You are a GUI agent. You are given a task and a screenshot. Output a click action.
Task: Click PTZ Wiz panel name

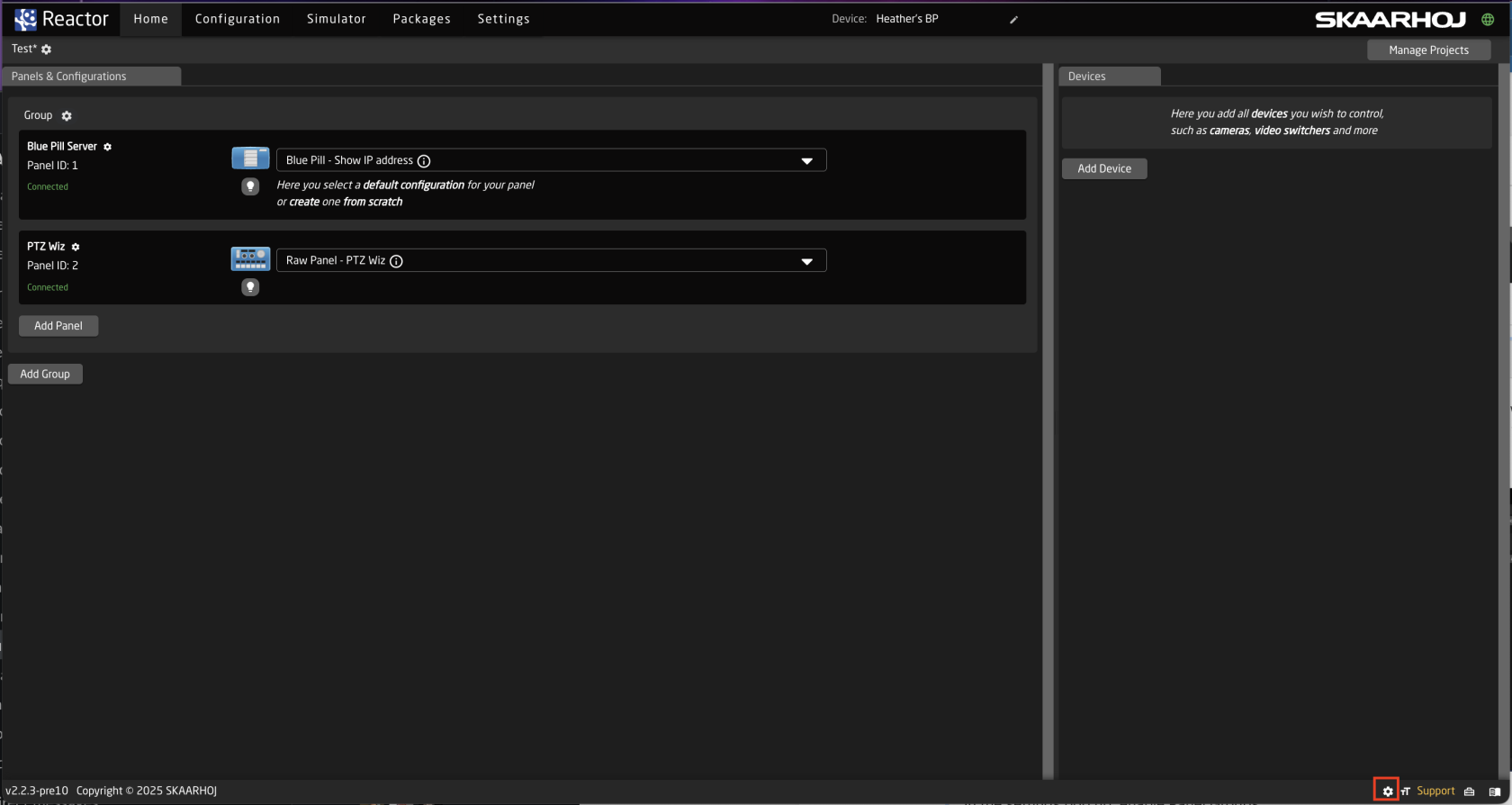(x=46, y=247)
